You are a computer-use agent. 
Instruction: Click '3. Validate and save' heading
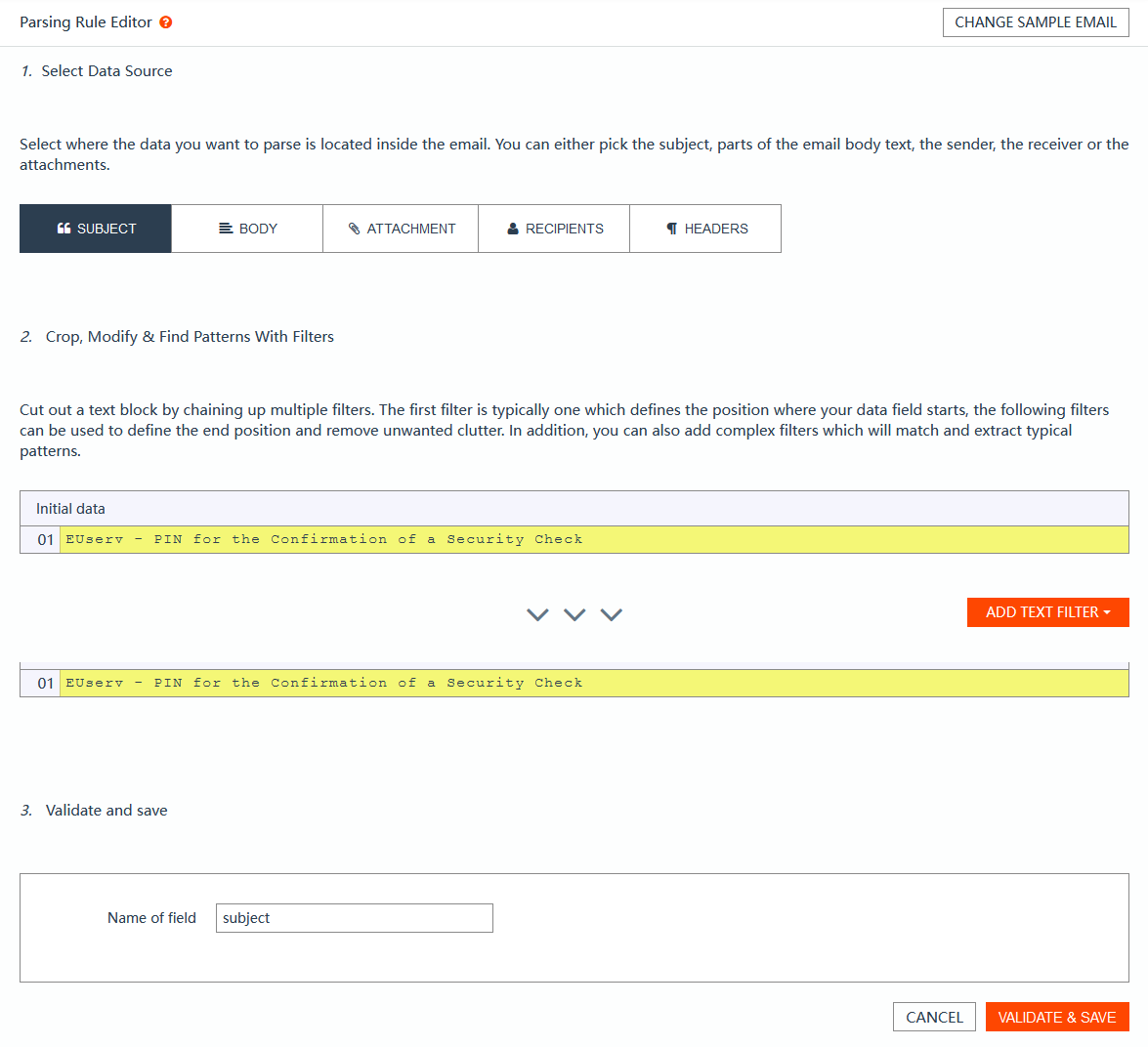coord(94,811)
